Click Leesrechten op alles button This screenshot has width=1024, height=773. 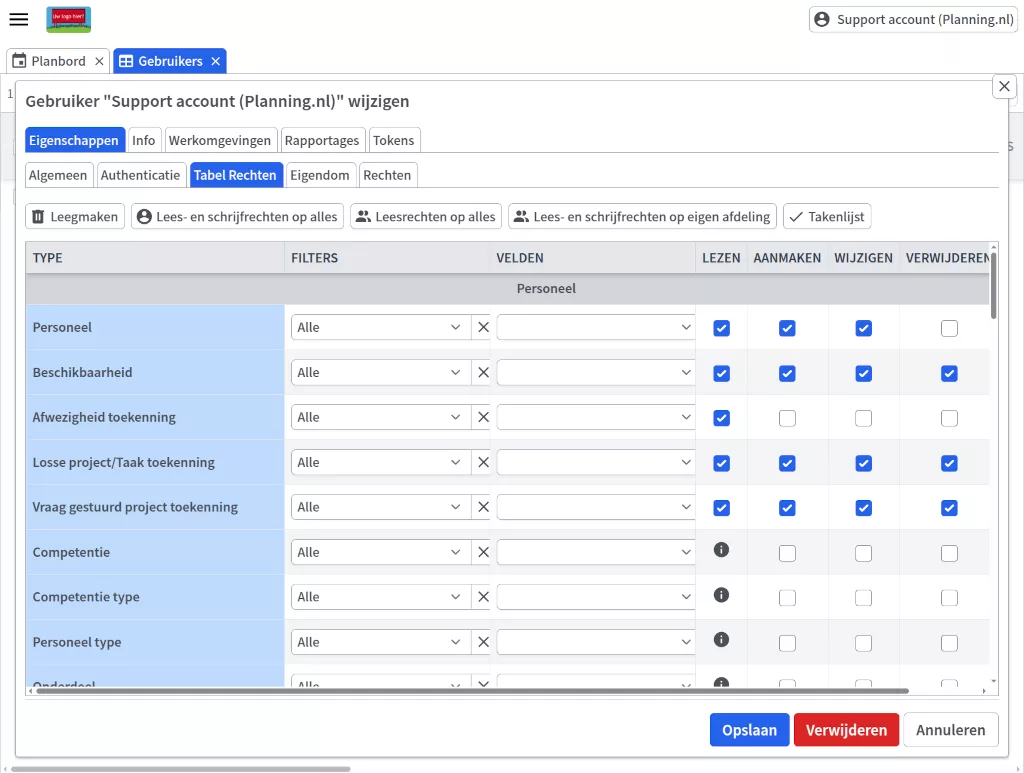tap(425, 216)
